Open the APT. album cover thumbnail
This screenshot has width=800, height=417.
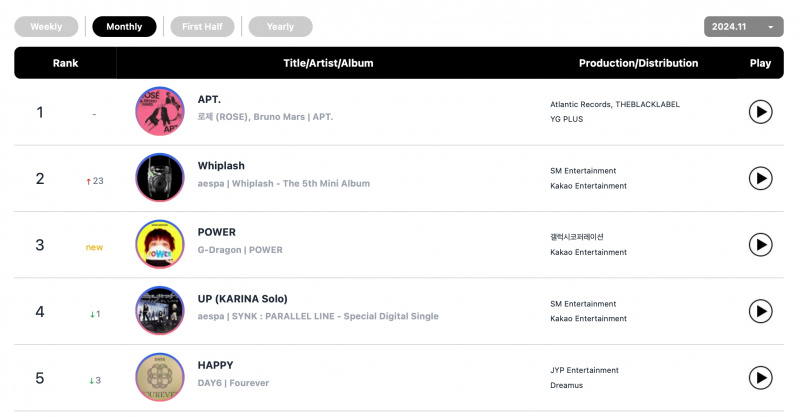160,111
